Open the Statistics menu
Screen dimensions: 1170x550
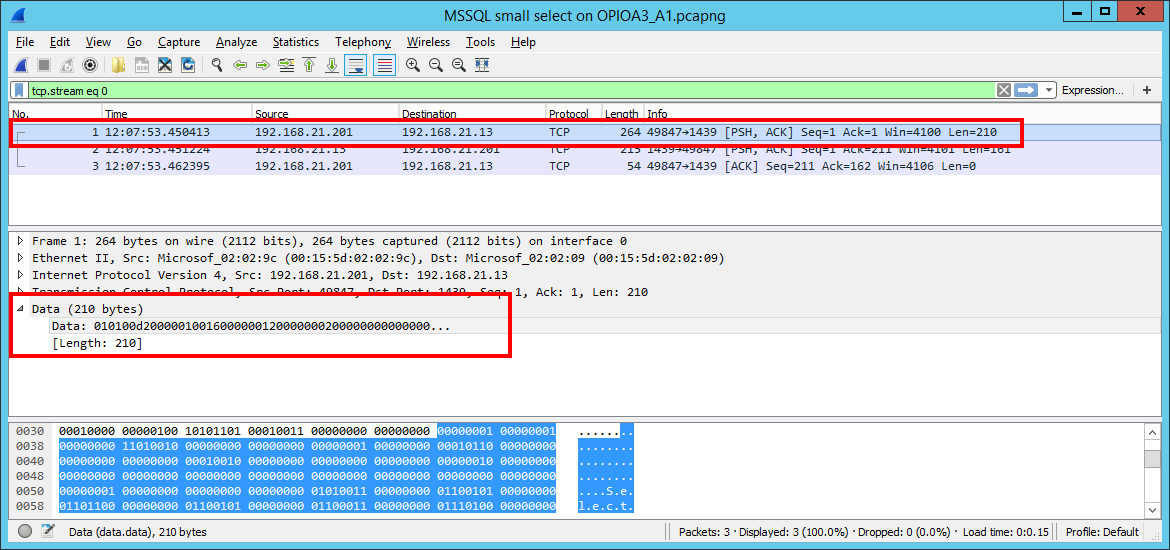295,42
